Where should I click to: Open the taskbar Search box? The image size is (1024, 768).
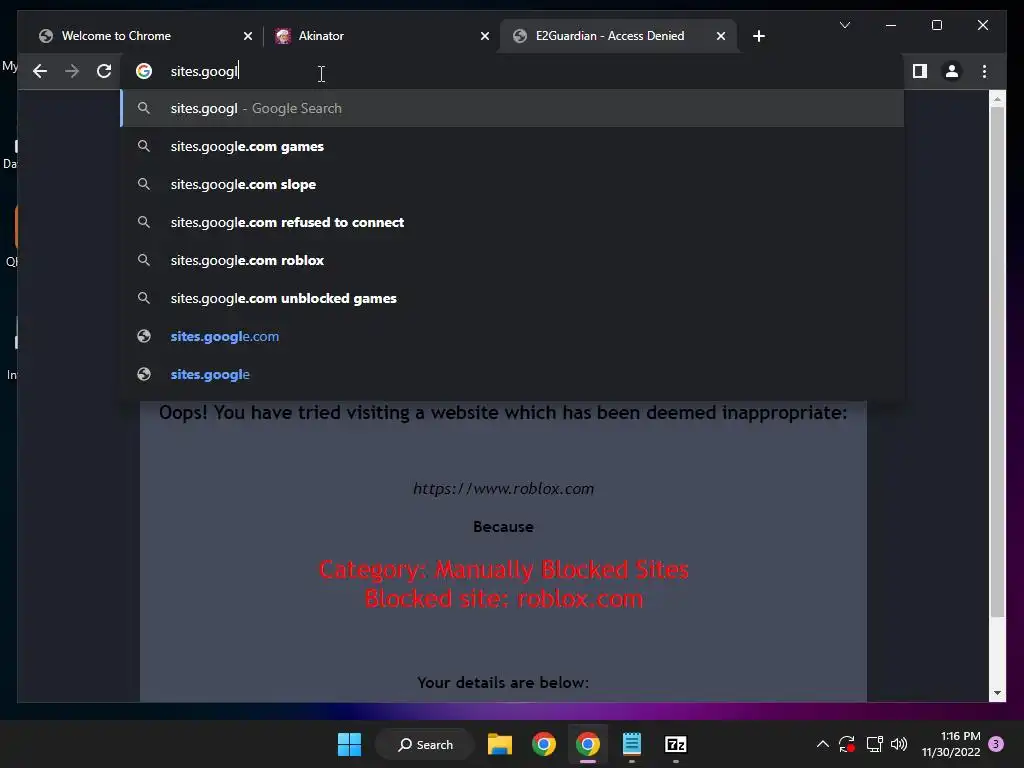click(425, 744)
